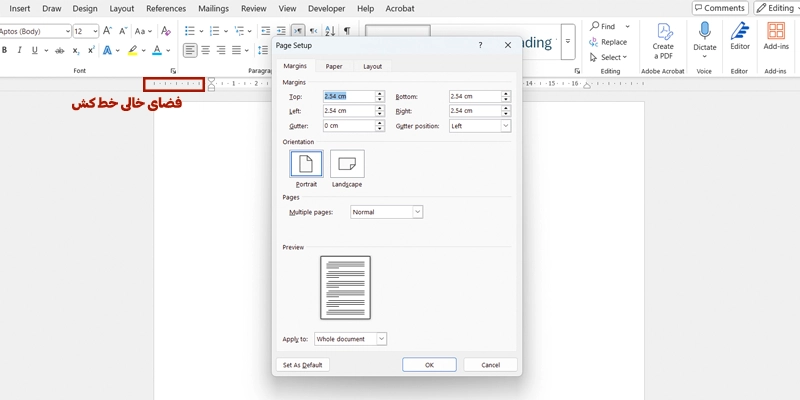Screen dimensions: 800x400
Task: Click the Create a PDF icon
Action: click(x=663, y=31)
